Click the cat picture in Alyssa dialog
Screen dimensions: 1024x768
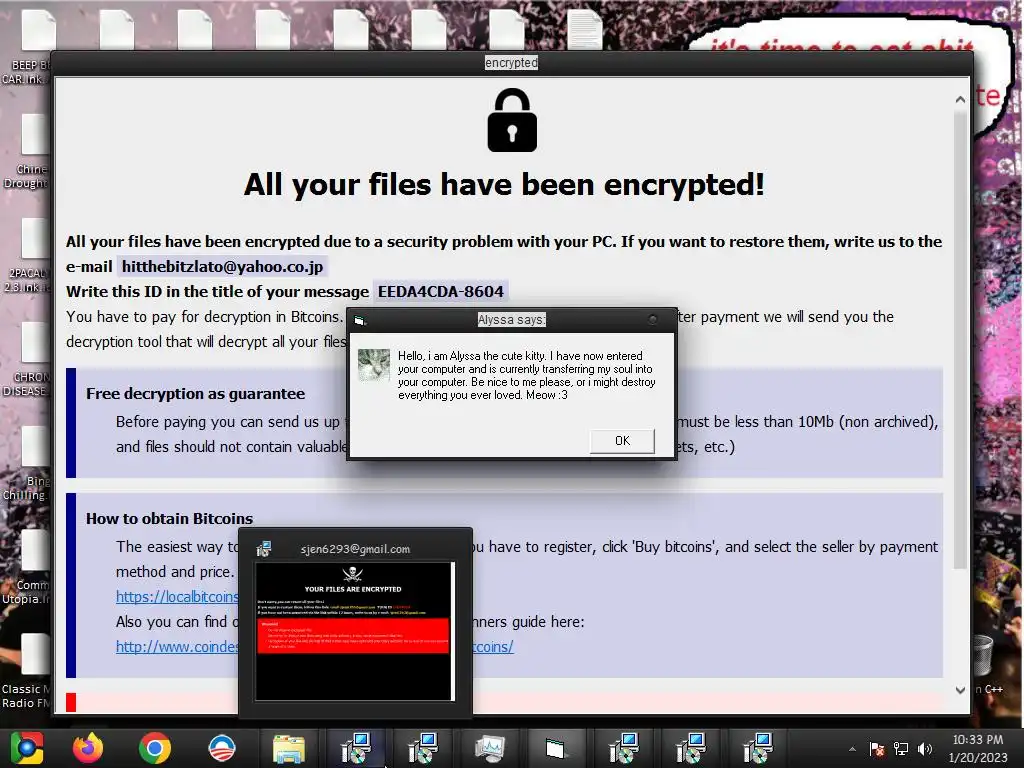374,365
